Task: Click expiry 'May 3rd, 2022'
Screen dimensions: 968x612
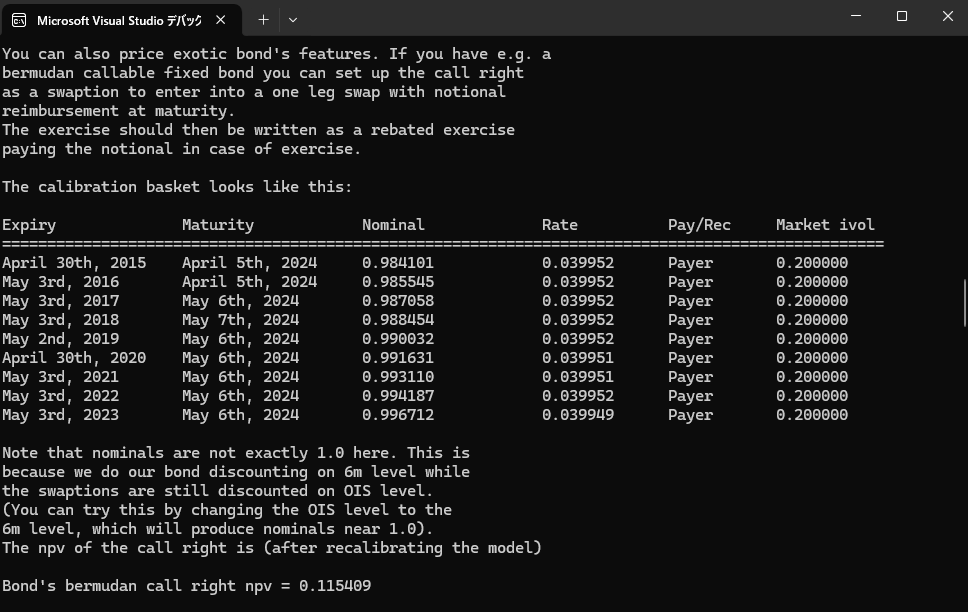Action: (x=60, y=396)
